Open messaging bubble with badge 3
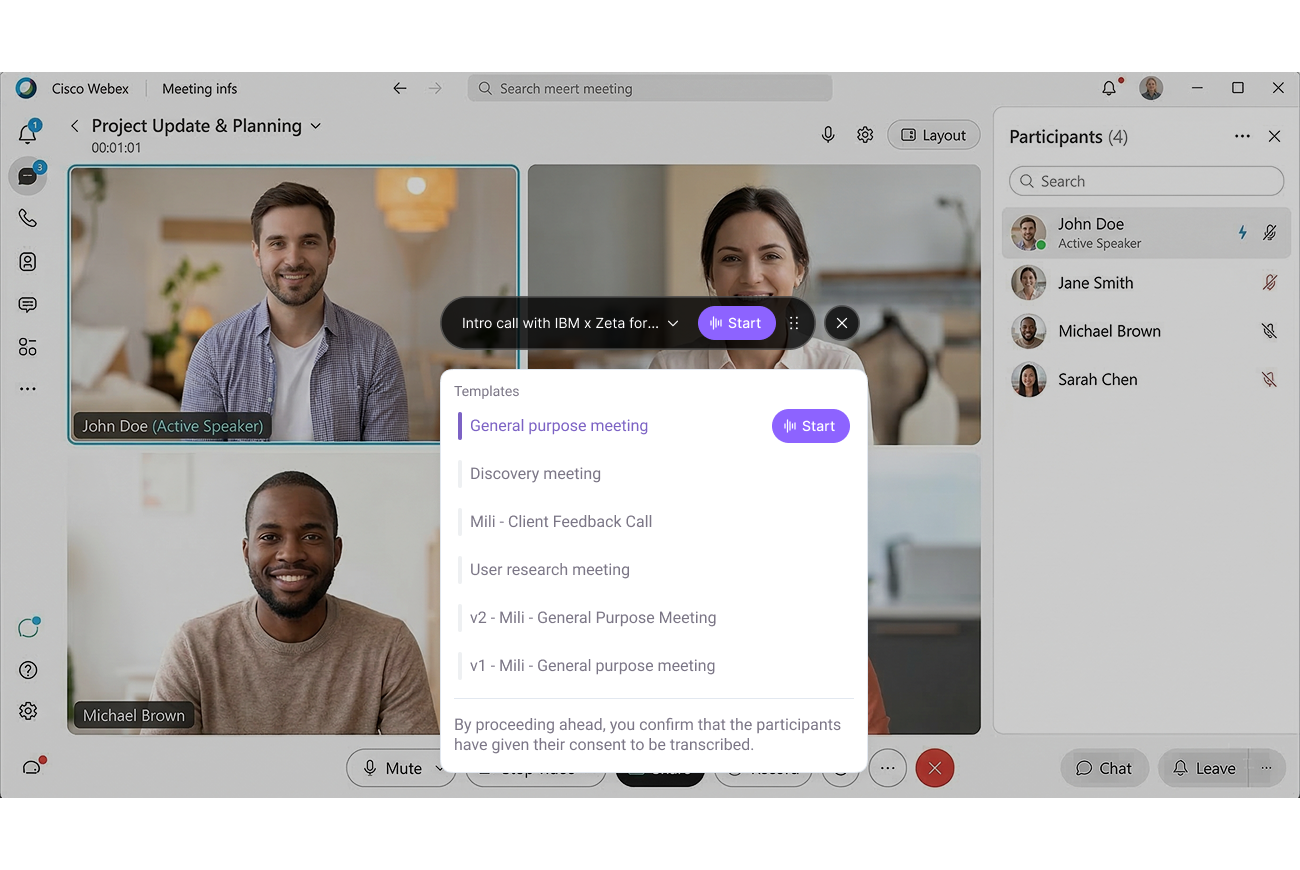This screenshot has width=1300, height=870. click(x=27, y=176)
